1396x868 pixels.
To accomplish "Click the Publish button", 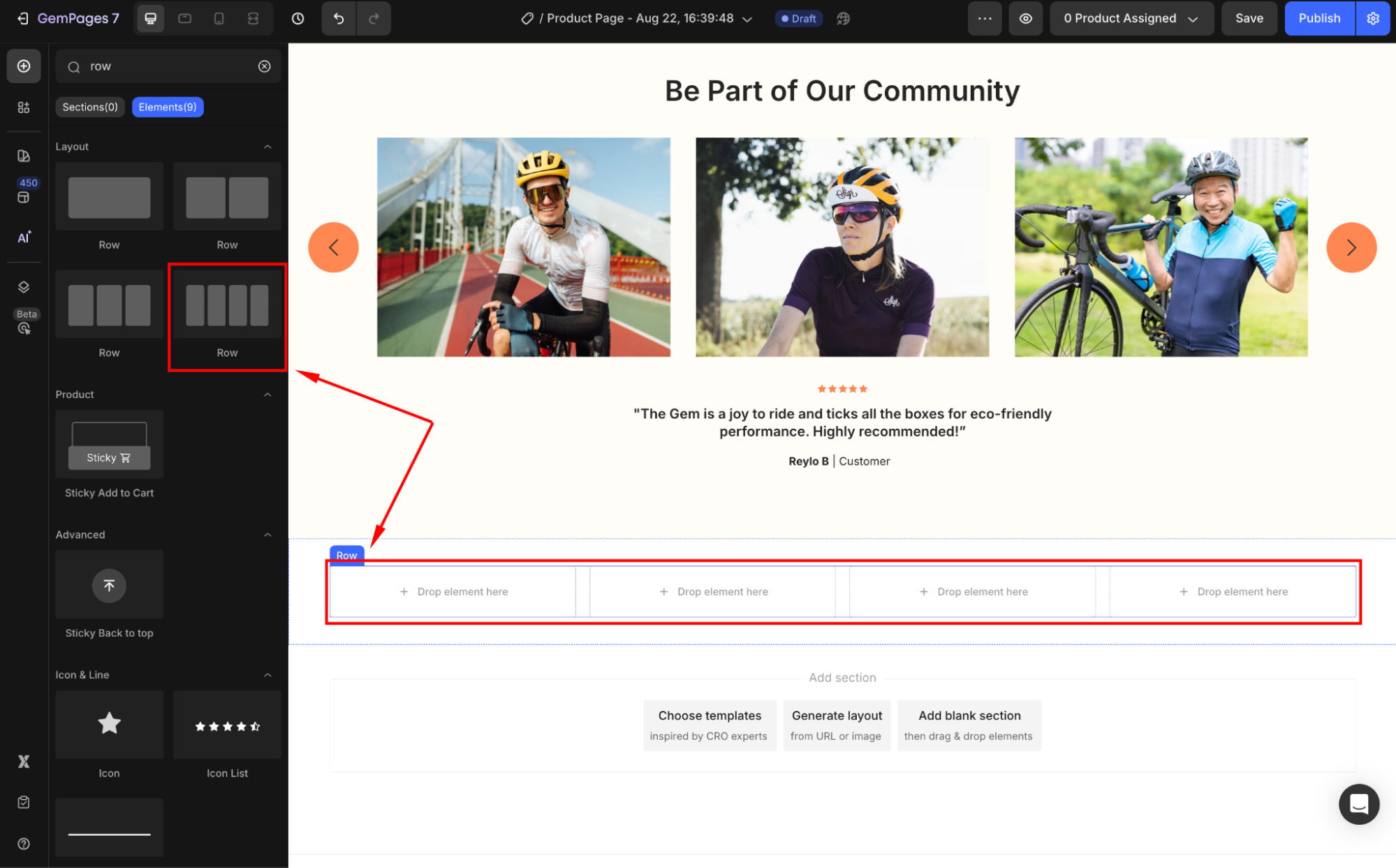I will (1318, 19).
